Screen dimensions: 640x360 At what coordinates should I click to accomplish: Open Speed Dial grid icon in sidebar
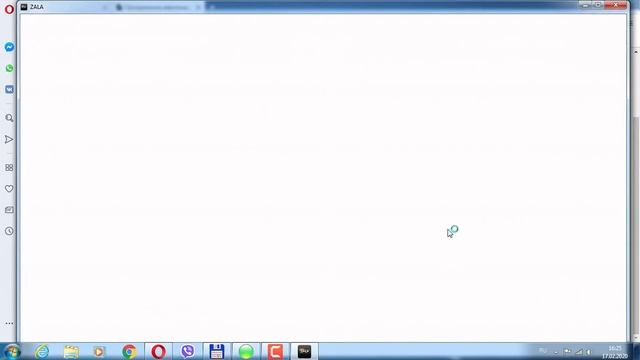9,168
